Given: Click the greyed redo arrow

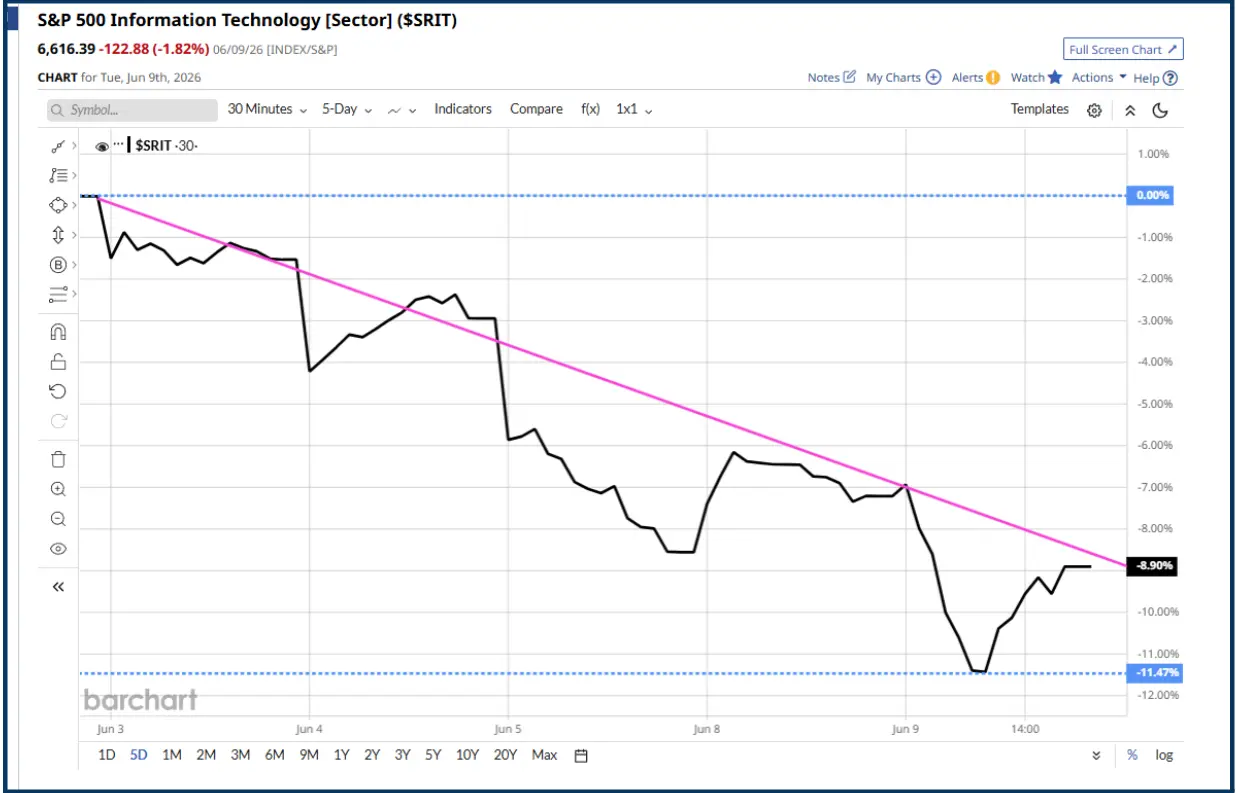Looking at the screenshot, I should click(57, 421).
